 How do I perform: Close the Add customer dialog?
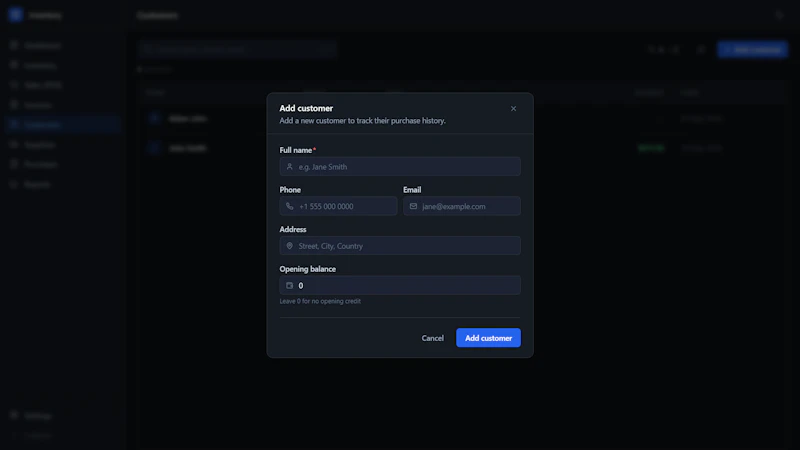(x=513, y=109)
